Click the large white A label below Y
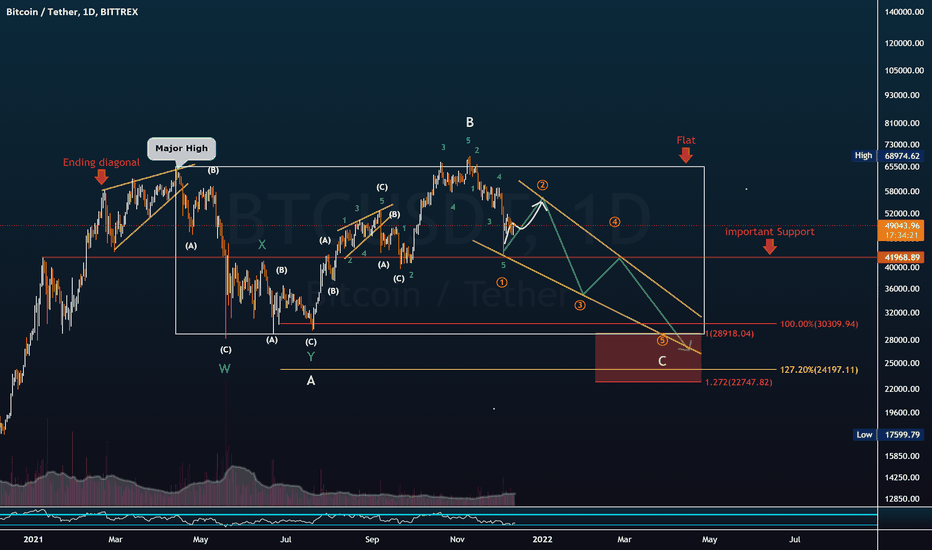Viewport: 932px width, 550px height. click(x=310, y=381)
